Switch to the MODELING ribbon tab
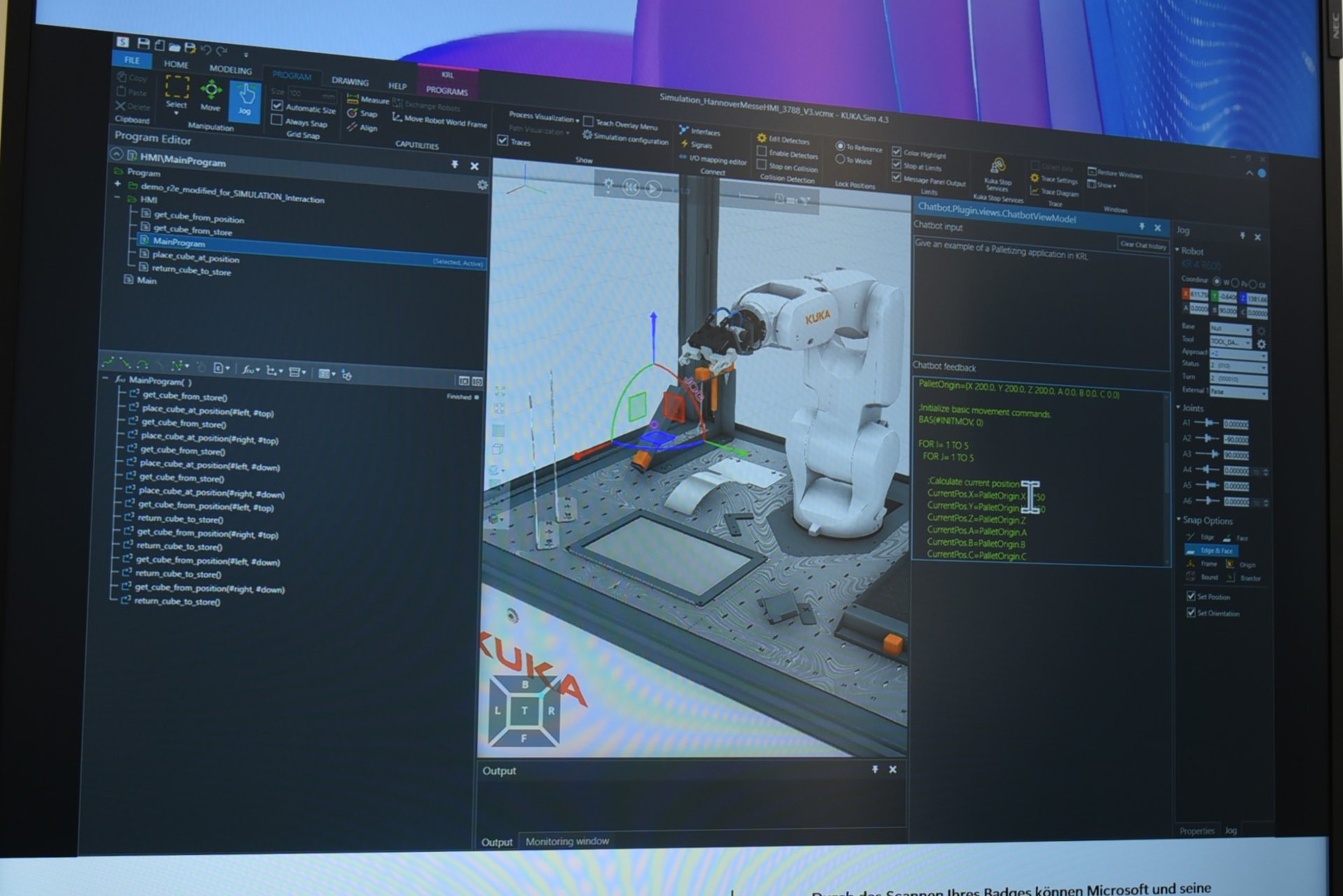 tap(231, 70)
